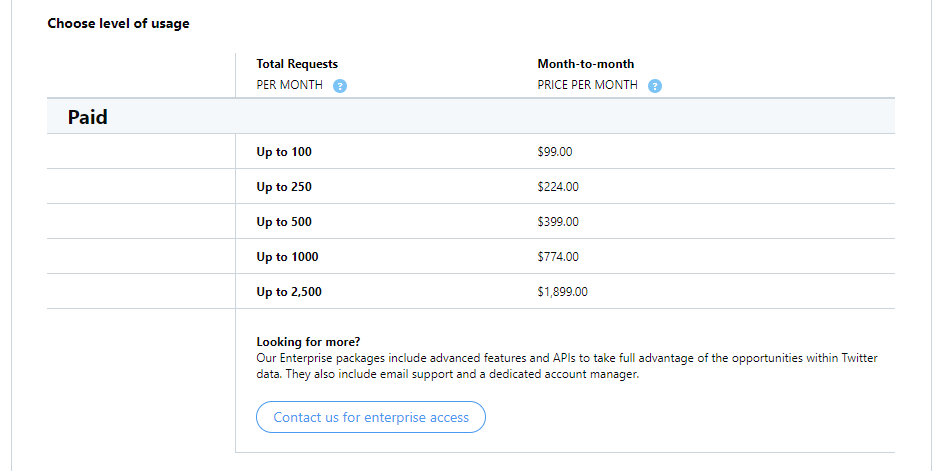Click the help icon beside PER MONTH
This screenshot has width=944, height=471.
[x=340, y=86]
